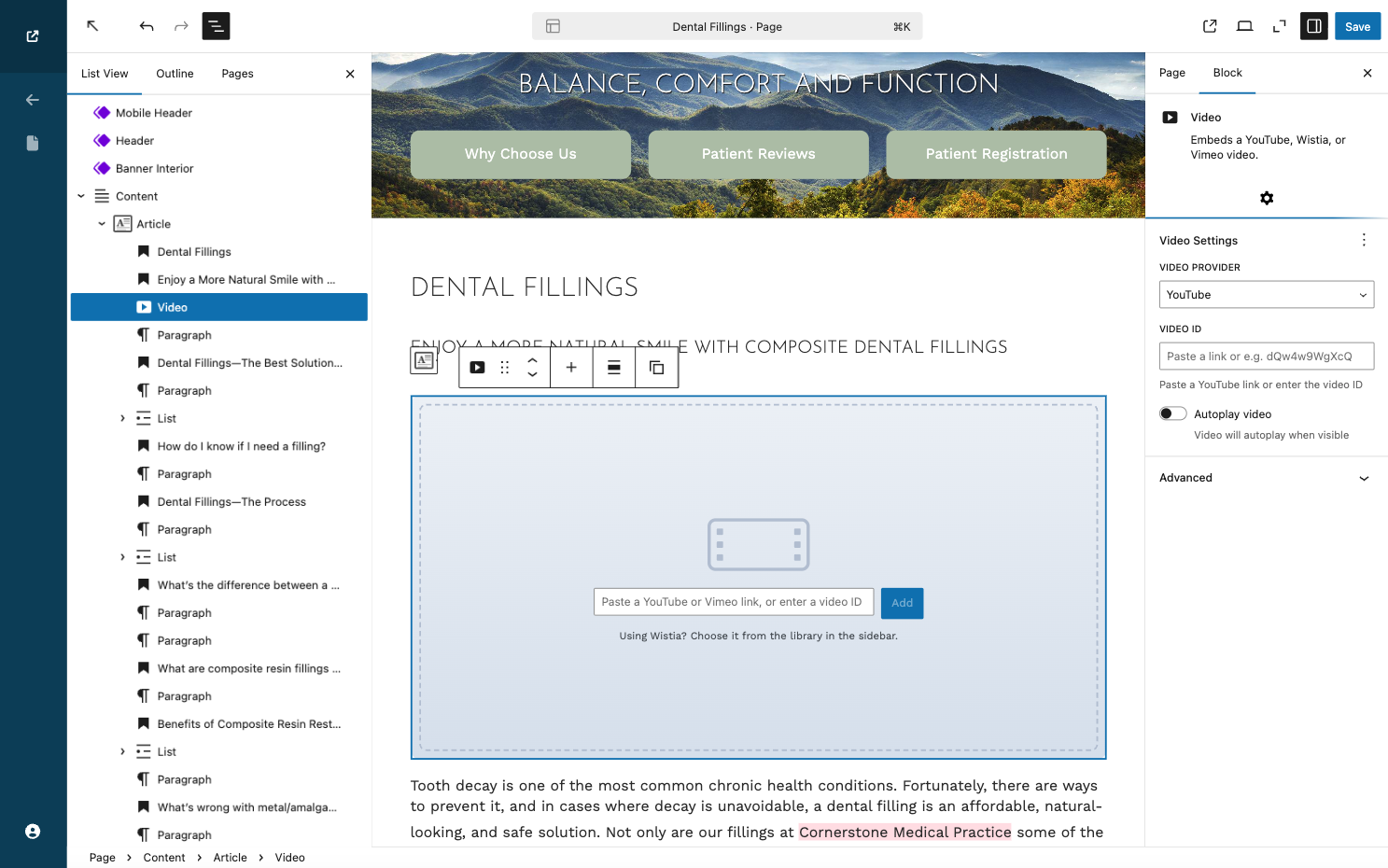Move block up or down arrows
The width and height of the screenshot is (1388, 868).
[532, 368]
